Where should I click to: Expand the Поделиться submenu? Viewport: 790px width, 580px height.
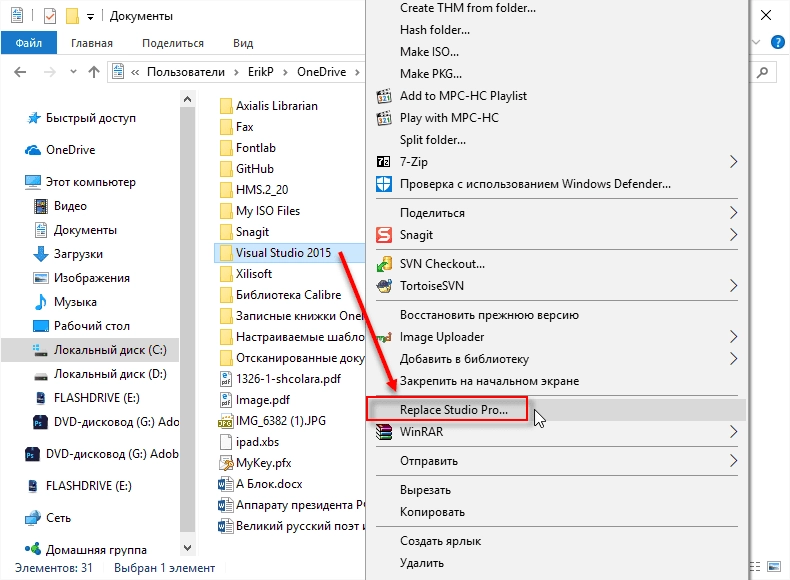[734, 213]
